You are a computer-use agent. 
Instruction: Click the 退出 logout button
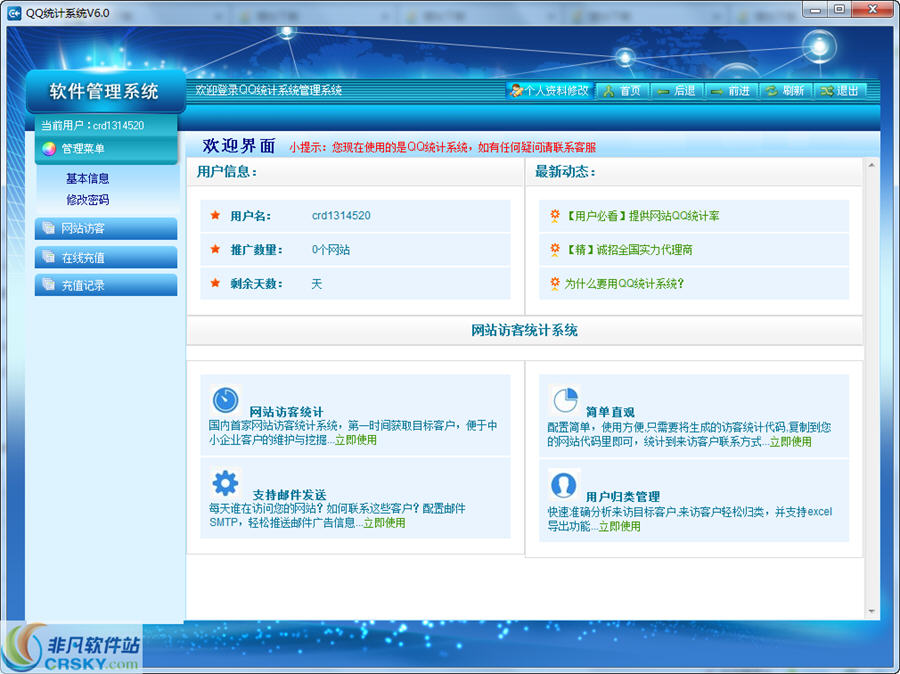840,91
